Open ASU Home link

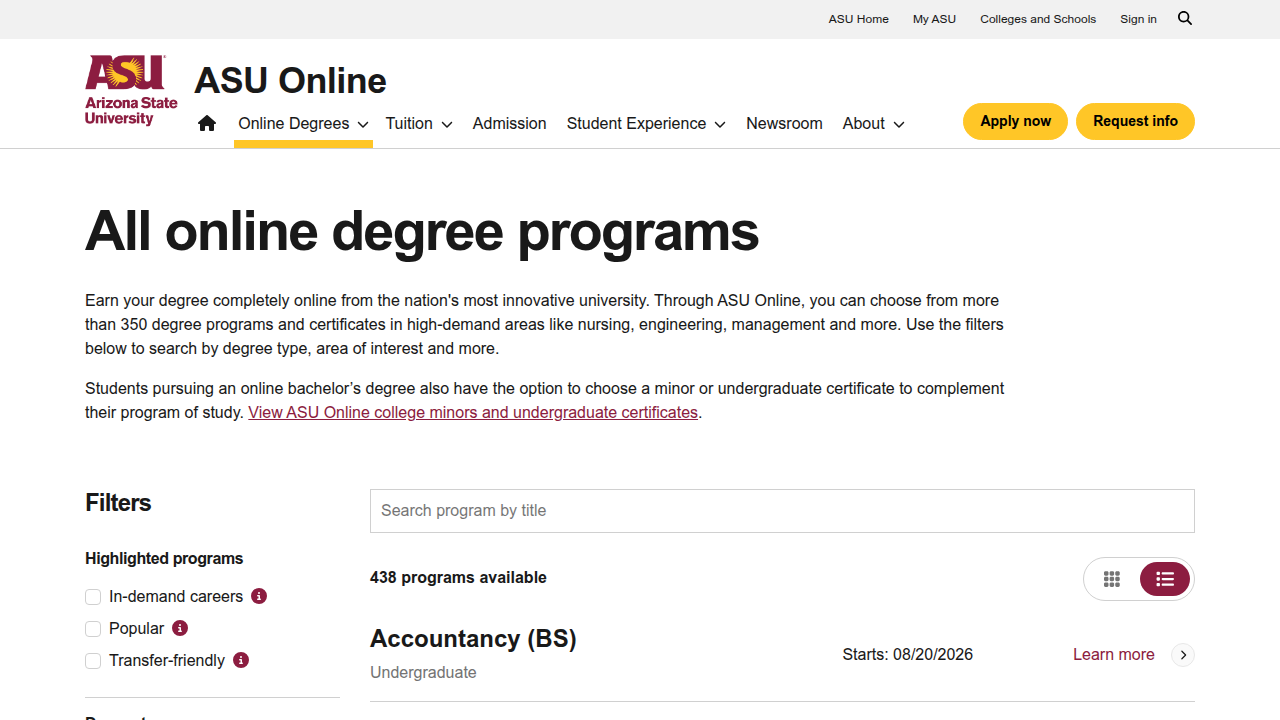859,19
